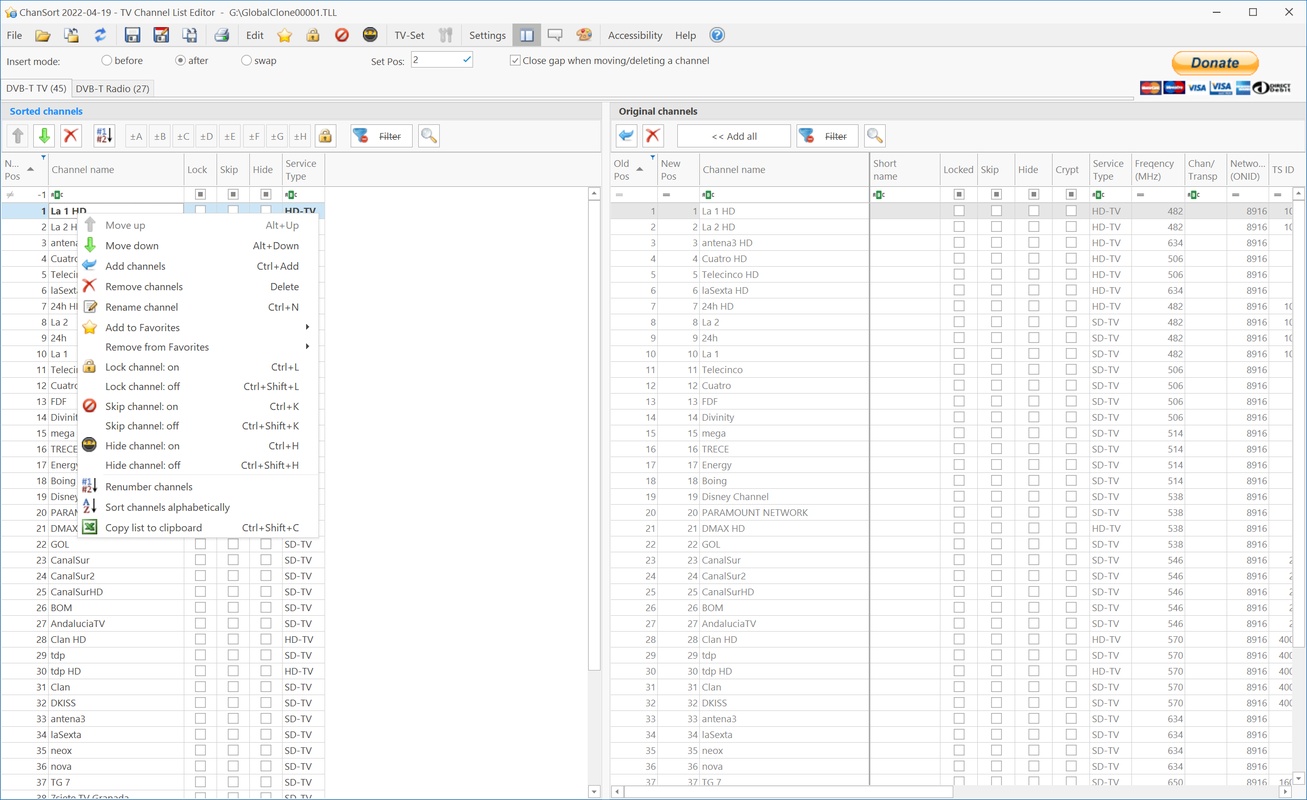Toggle Crypt checkbox for Telecinco HD in Original channels

click(1071, 275)
